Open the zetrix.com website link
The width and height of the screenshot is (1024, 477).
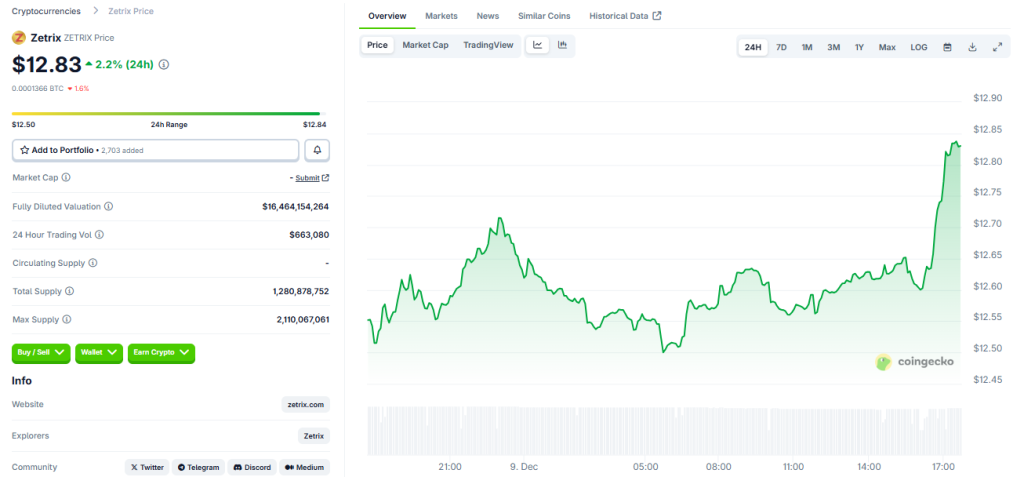pyautogui.click(x=305, y=405)
